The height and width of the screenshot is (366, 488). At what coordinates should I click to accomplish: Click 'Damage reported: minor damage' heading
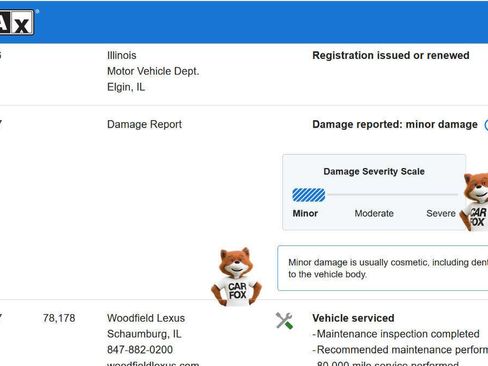pyautogui.click(x=395, y=124)
